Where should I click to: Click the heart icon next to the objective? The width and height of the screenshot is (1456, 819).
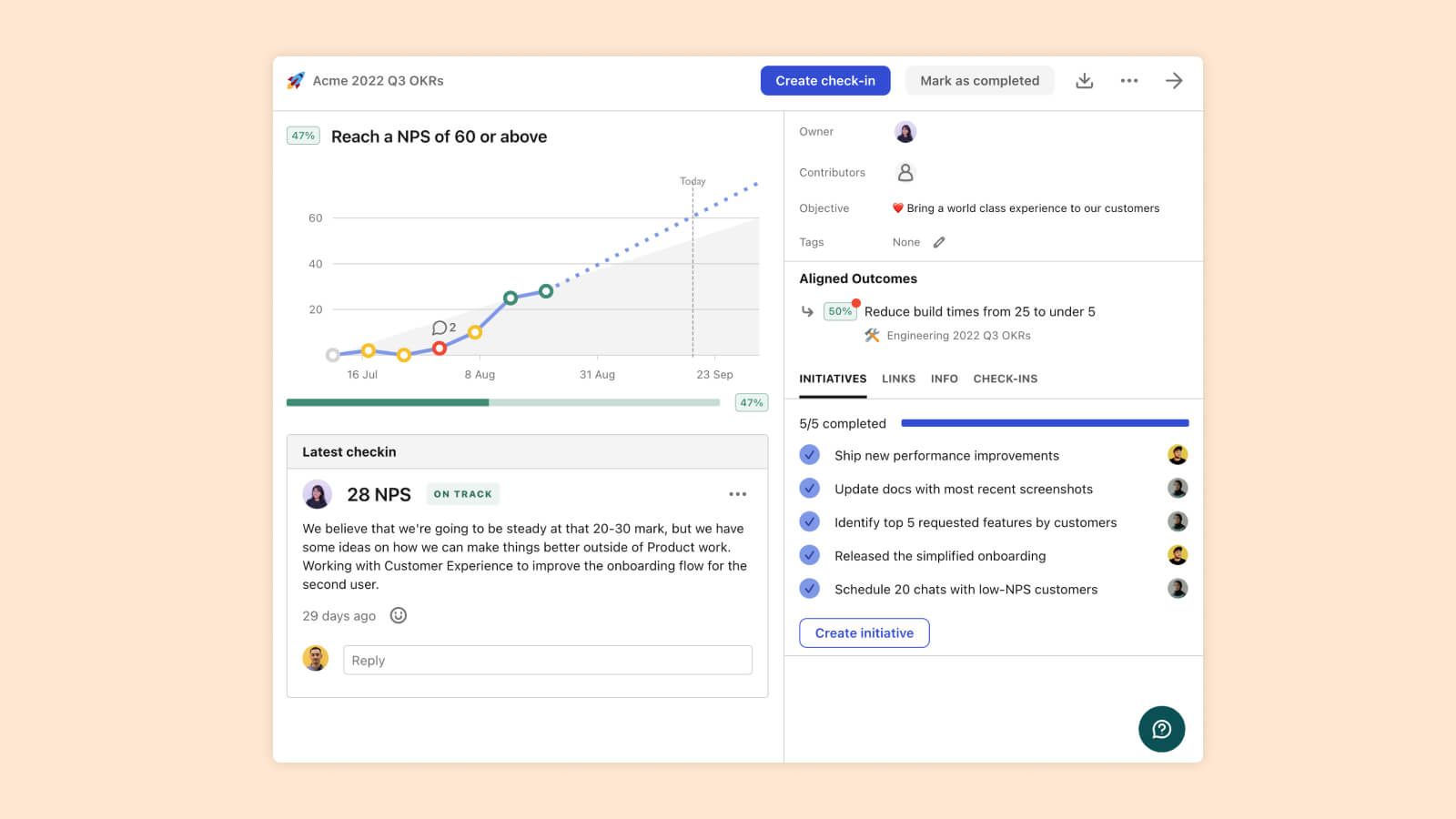[x=897, y=208]
